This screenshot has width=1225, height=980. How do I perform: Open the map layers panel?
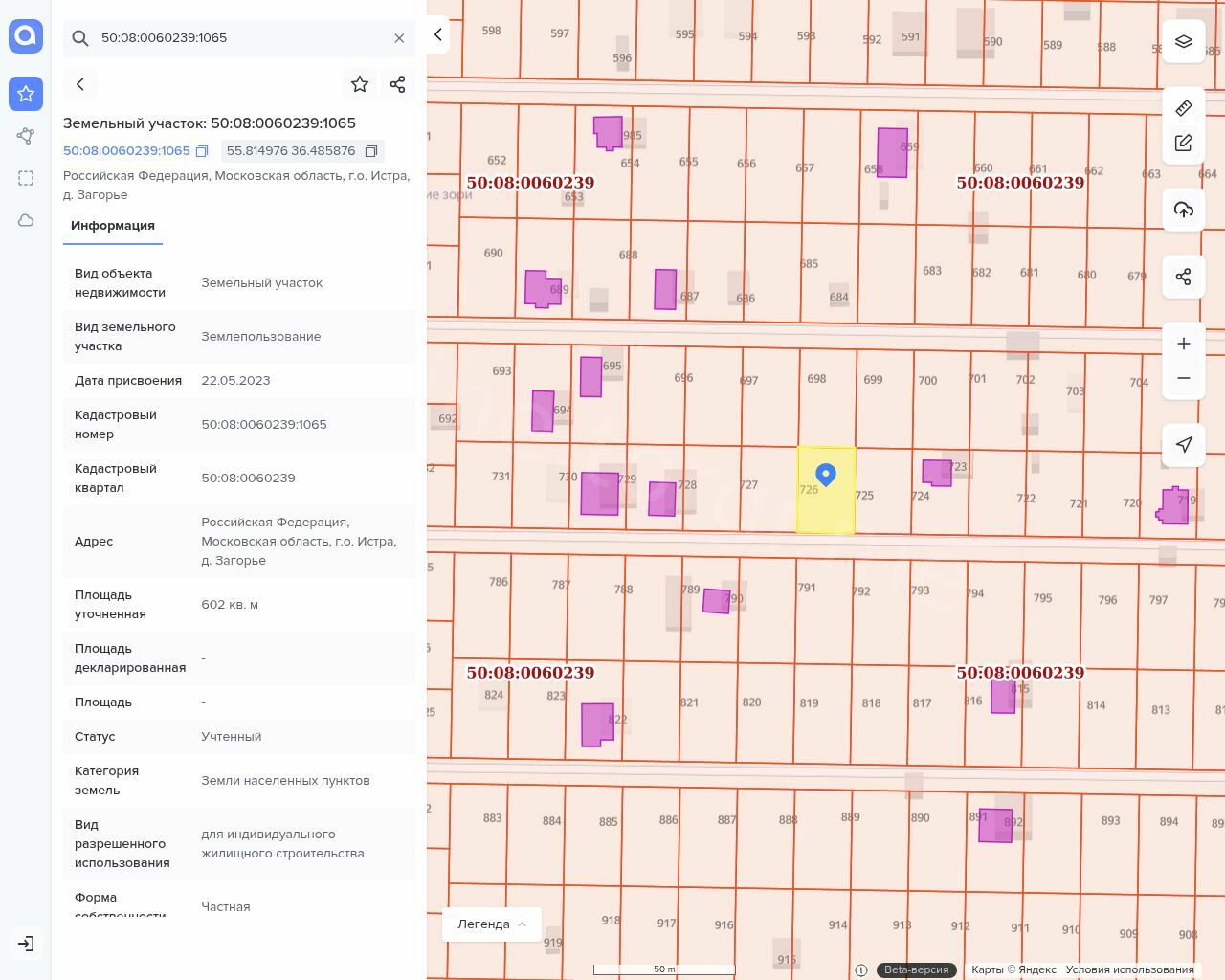coord(1183,42)
